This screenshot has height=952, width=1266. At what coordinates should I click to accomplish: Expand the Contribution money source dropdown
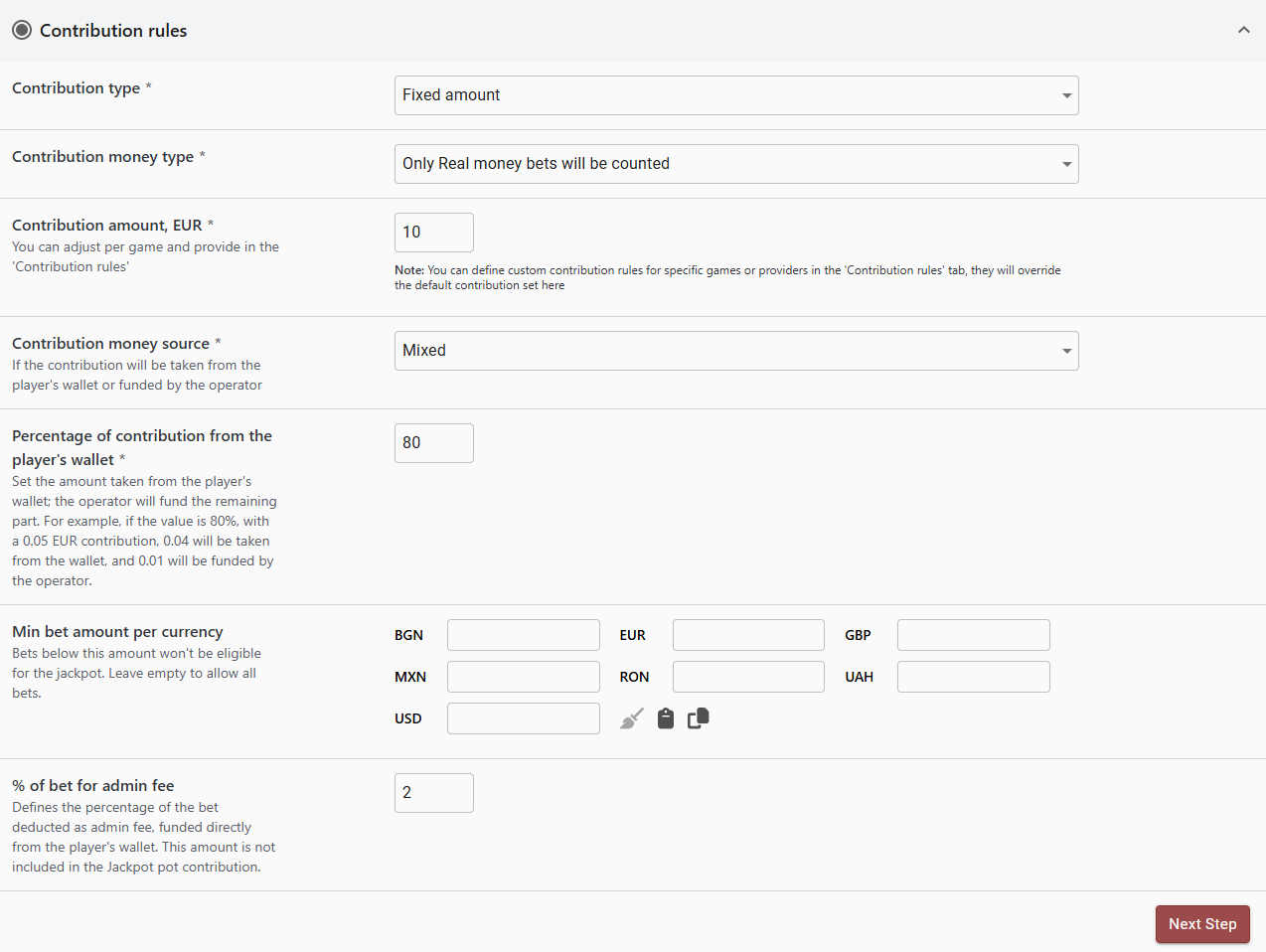coord(735,351)
